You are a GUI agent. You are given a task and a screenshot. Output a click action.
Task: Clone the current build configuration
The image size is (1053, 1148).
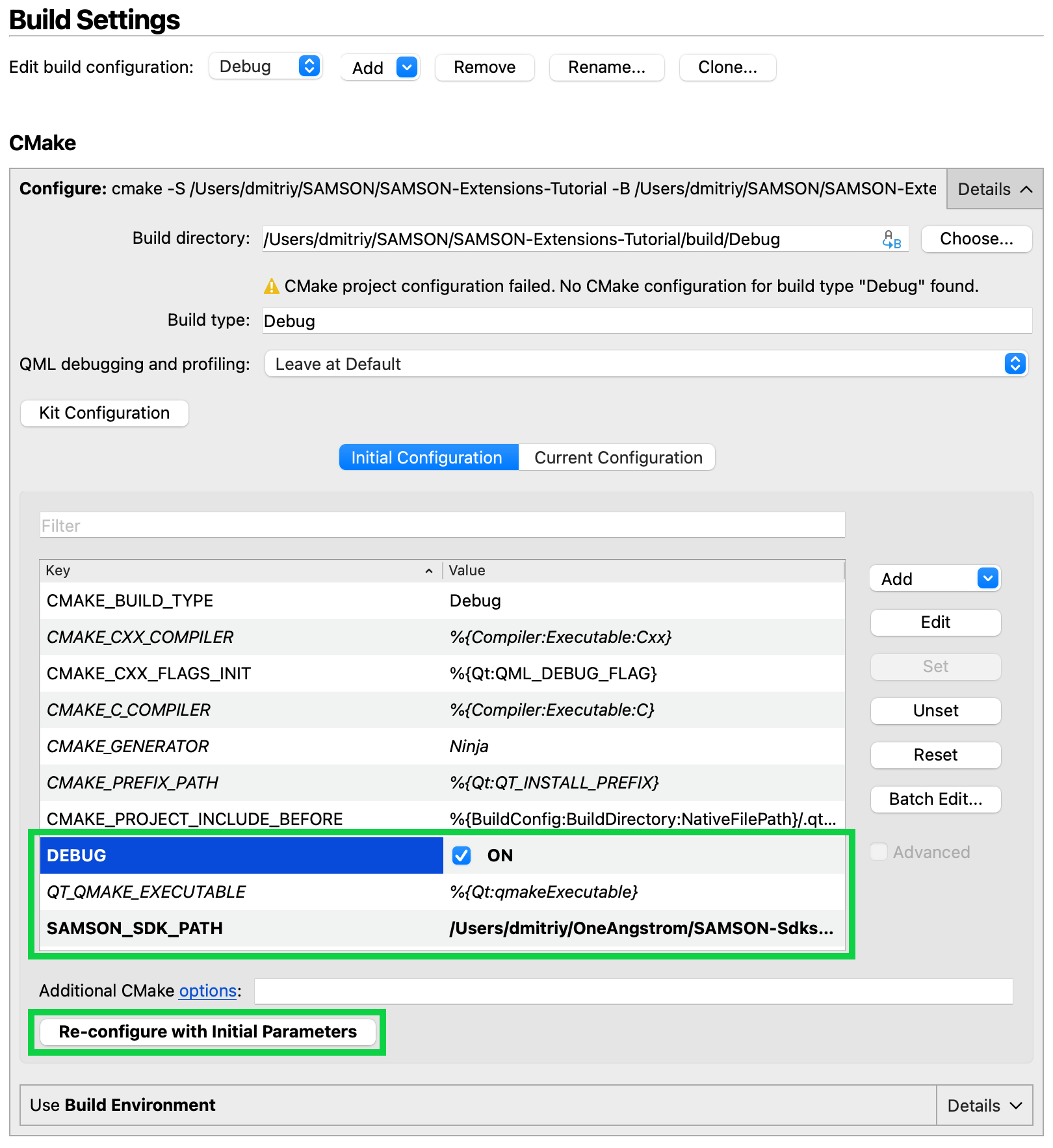tap(727, 67)
